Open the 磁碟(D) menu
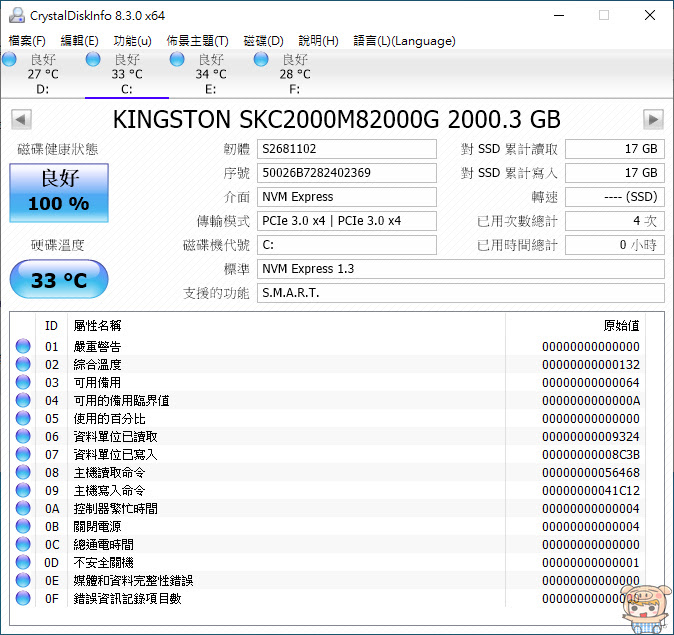 [x=263, y=41]
